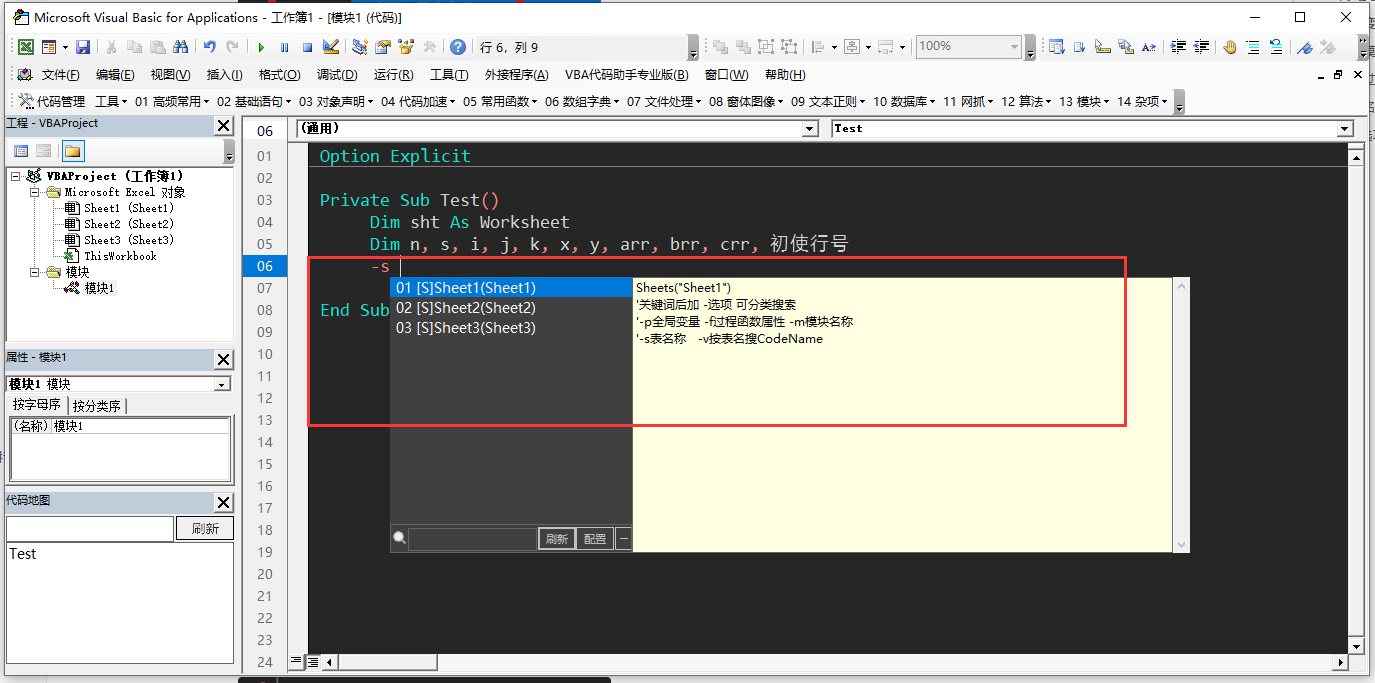Click the 配置 button in suggestion popup
The height and width of the screenshot is (683, 1375).
coord(595,539)
